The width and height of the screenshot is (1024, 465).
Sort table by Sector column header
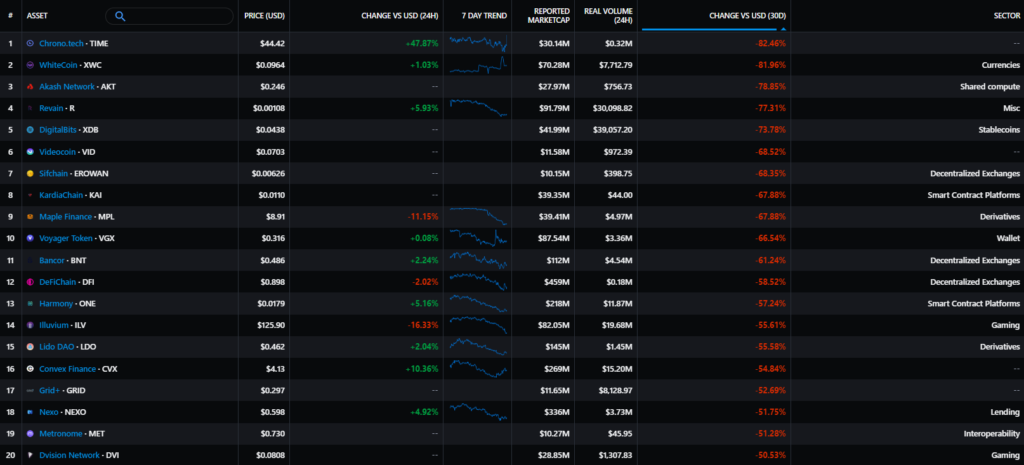[1001, 16]
